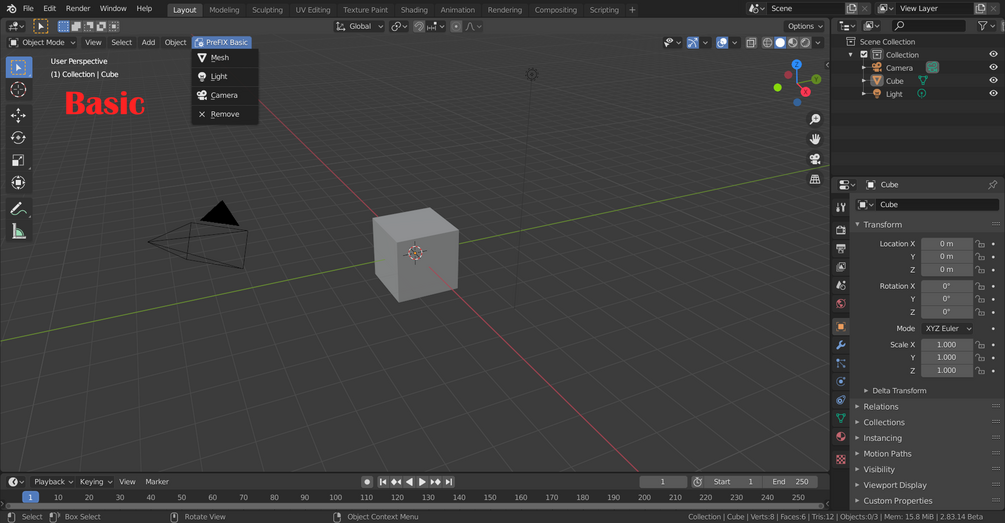The height and width of the screenshot is (523, 1005).
Task: Choose Light from the PreFIX Basic menu
Action: [x=225, y=76]
